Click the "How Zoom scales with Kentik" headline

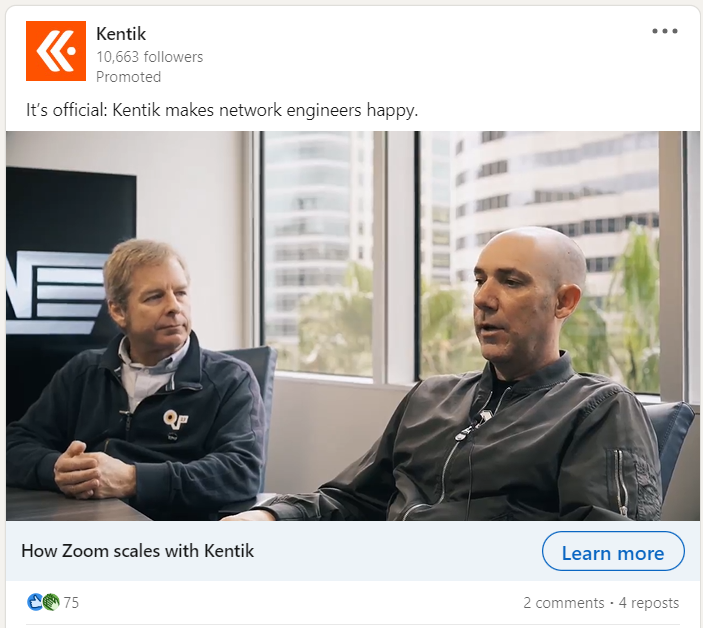click(138, 551)
